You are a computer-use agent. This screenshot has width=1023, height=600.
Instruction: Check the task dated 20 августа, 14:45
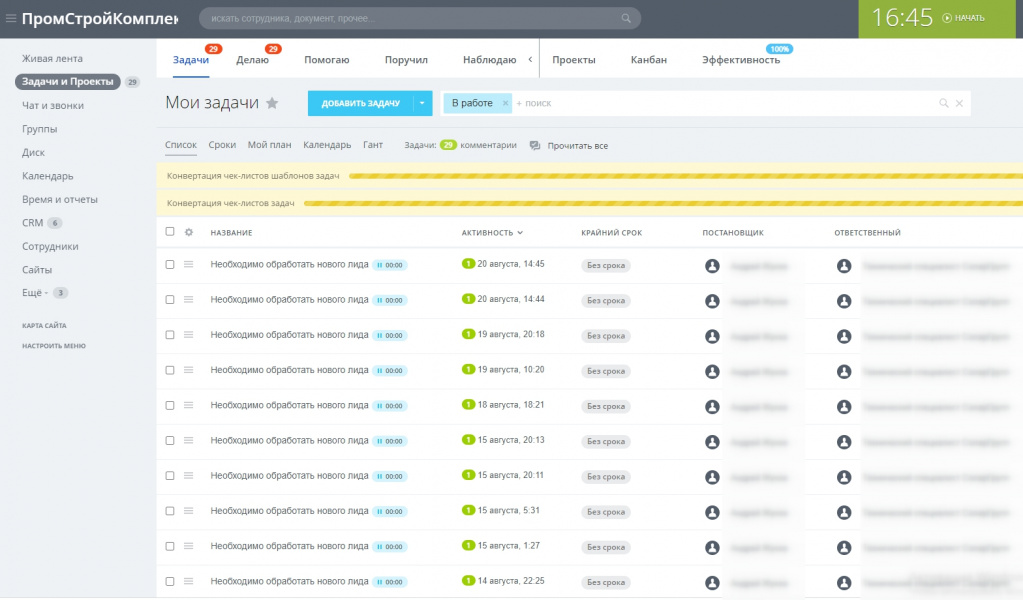(170, 264)
